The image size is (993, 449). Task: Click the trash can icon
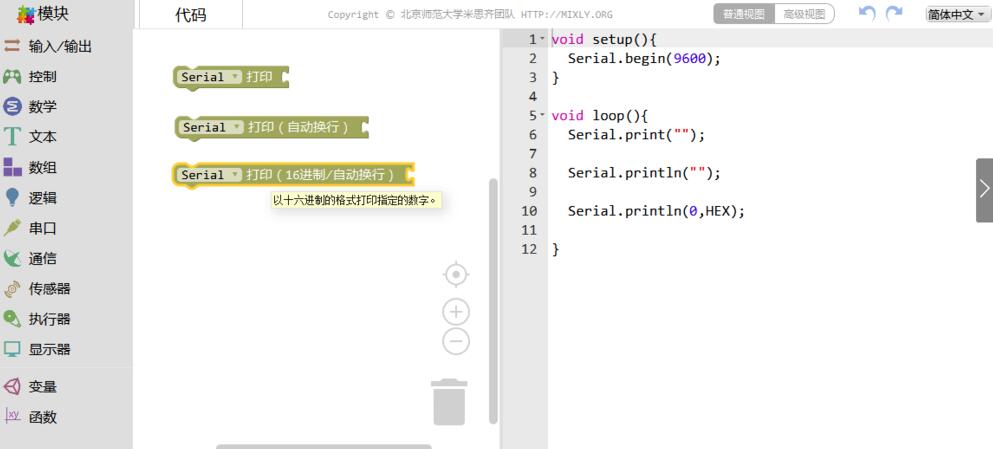click(449, 401)
